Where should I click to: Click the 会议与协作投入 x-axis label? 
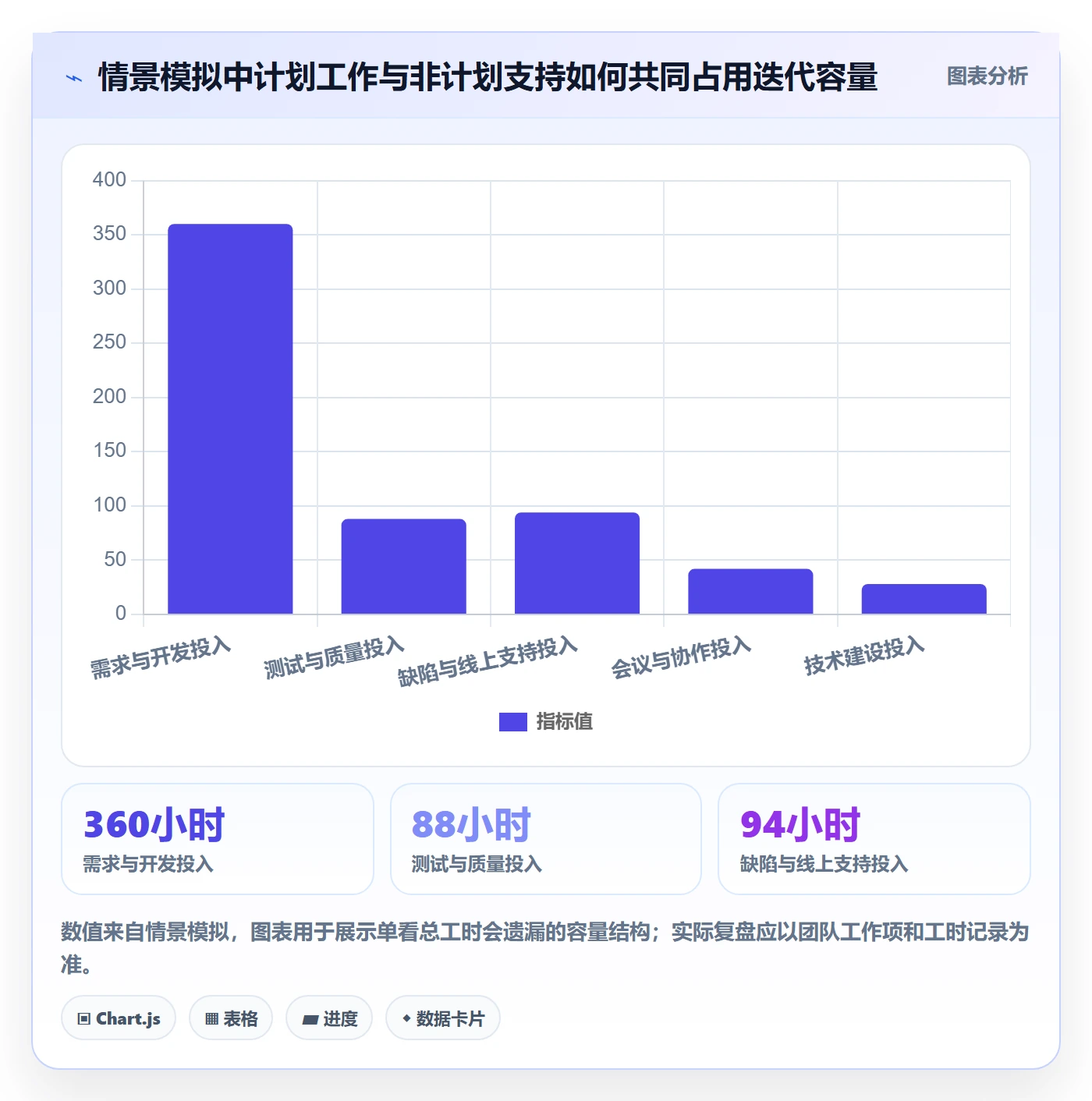click(681, 657)
